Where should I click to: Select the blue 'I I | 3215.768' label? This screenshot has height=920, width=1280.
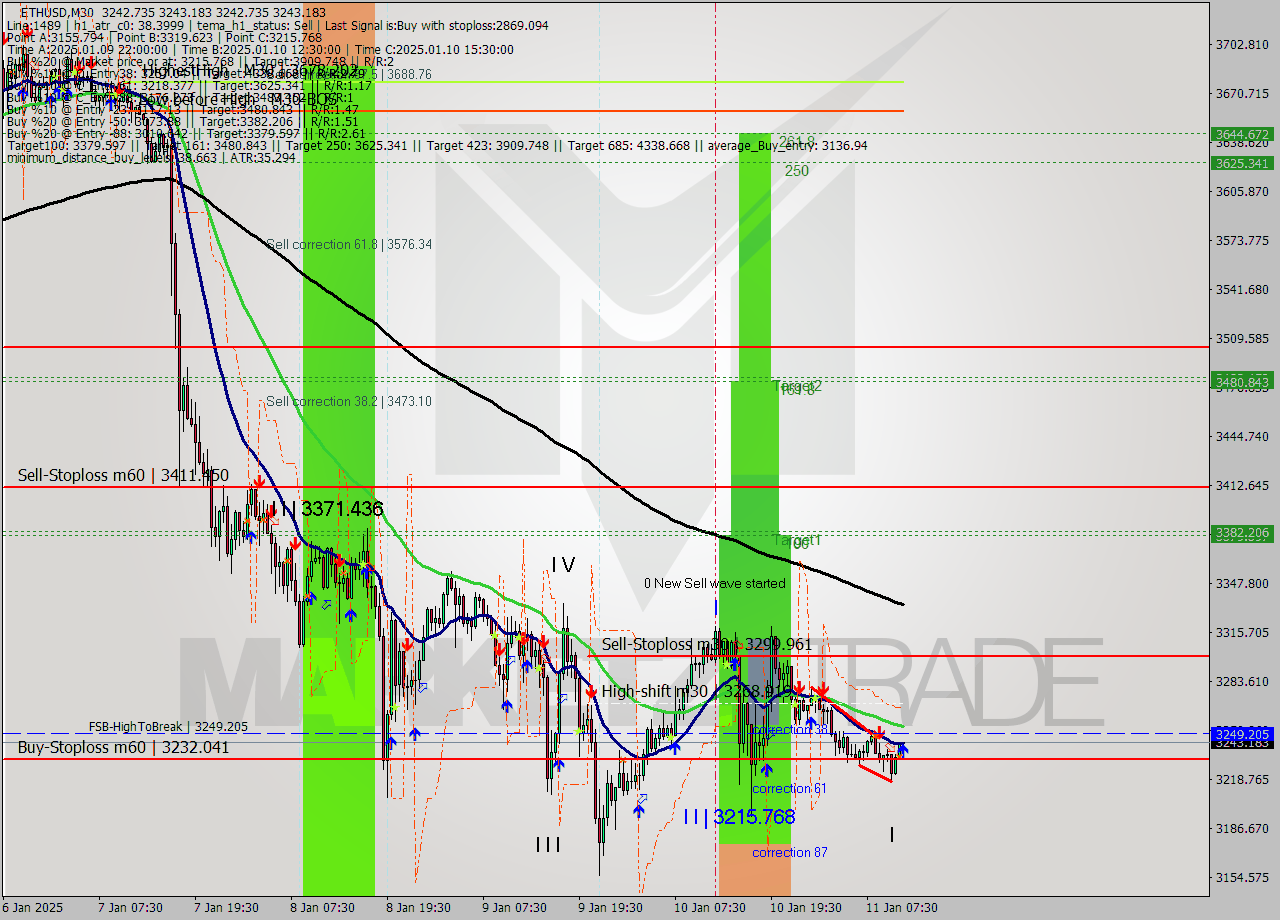[739, 817]
